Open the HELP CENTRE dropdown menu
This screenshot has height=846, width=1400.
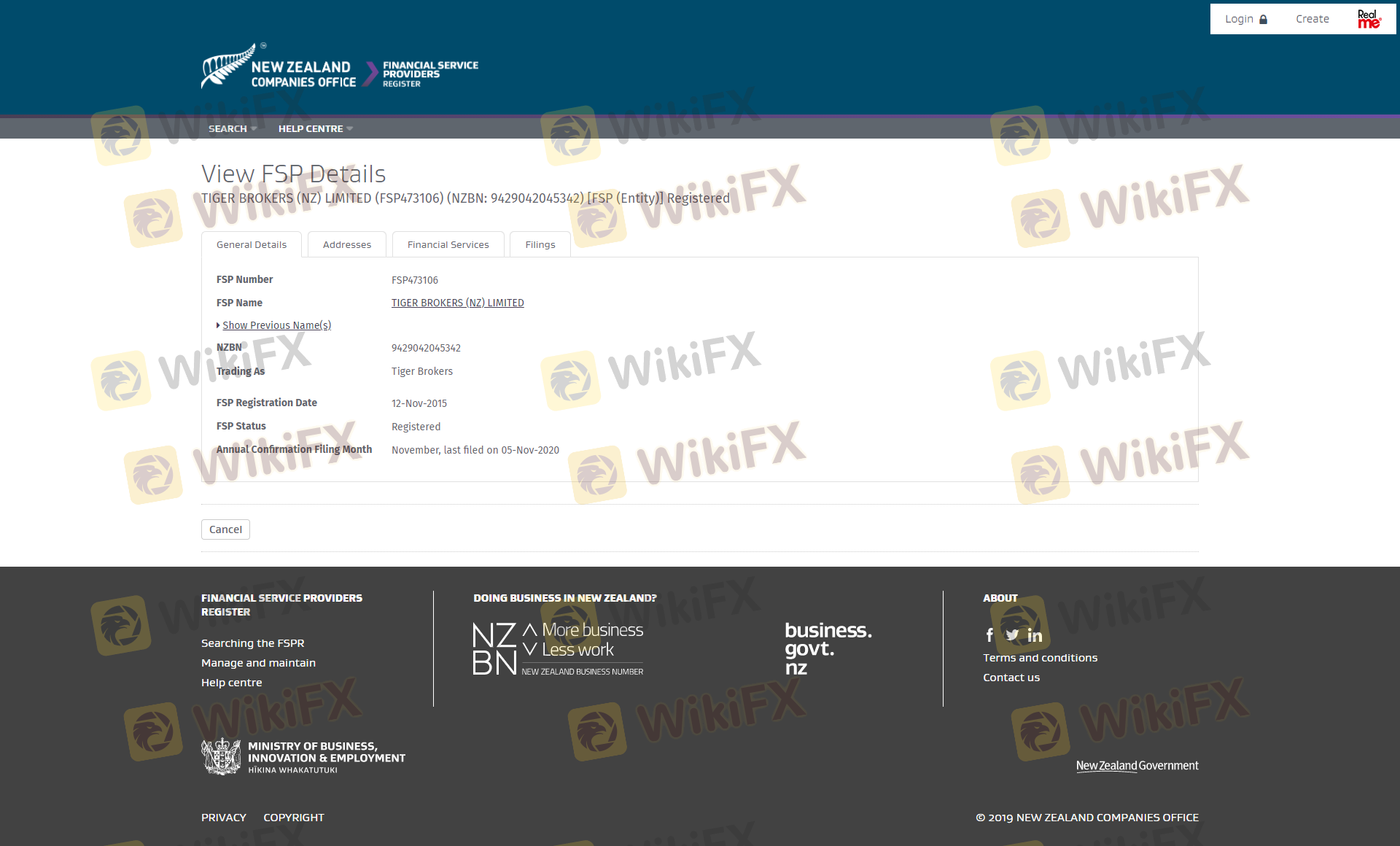point(315,128)
